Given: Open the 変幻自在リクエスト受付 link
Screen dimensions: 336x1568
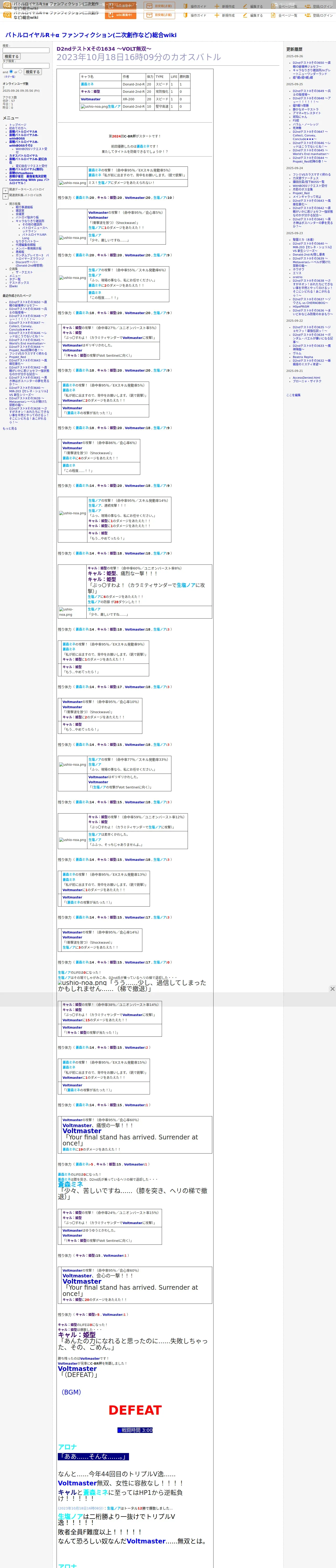Looking at the screenshot, I should tap(31, 166).
